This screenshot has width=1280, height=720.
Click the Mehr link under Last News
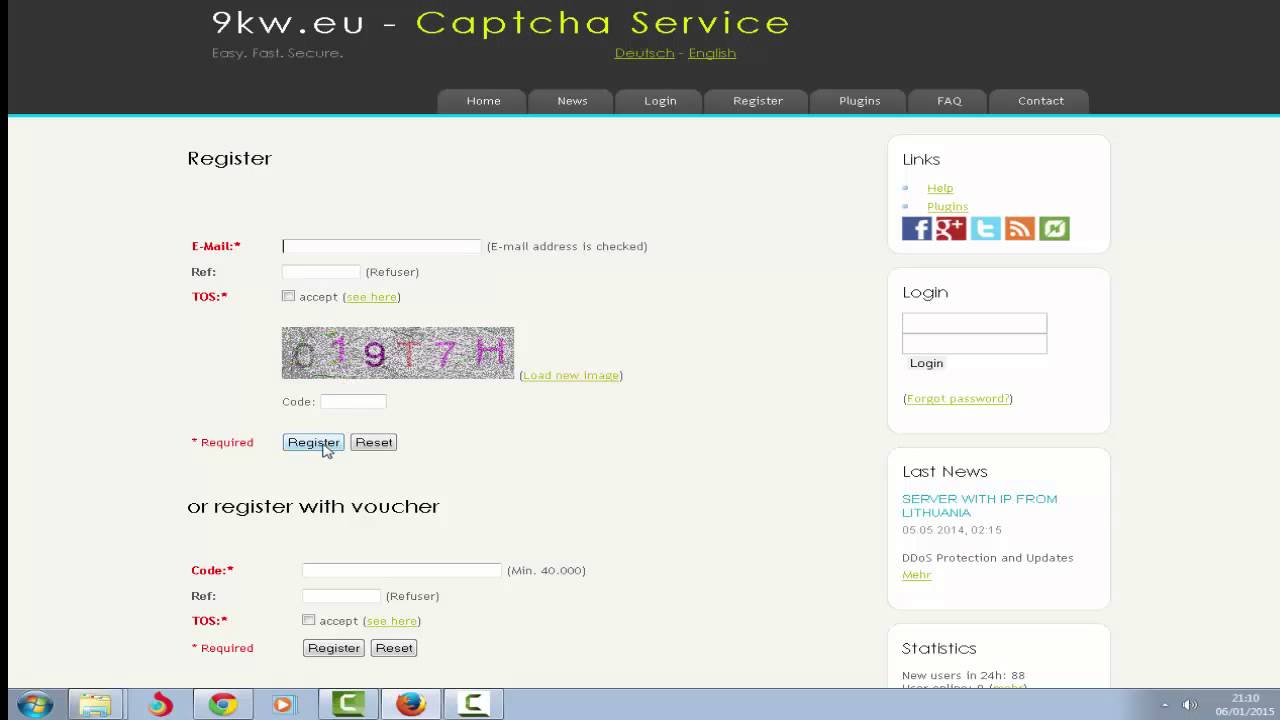coord(916,575)
